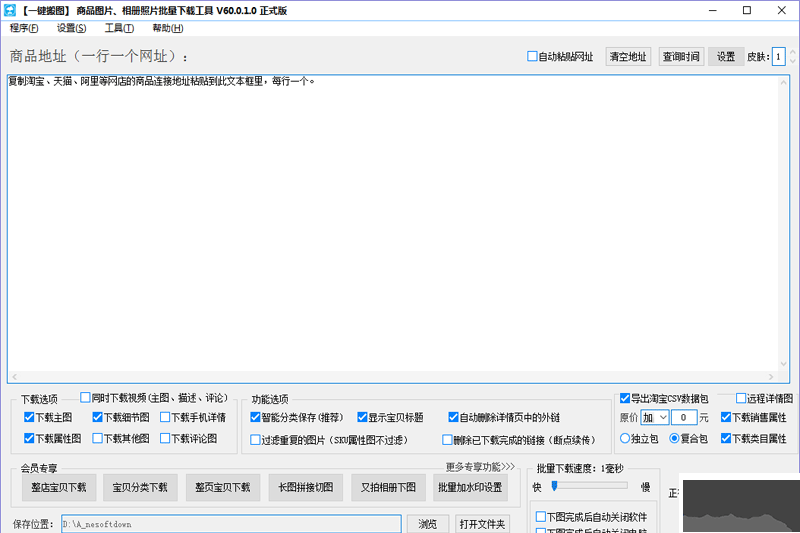Open the 帮助(H) menu
The image size is (800, 533).
[167, 28]
